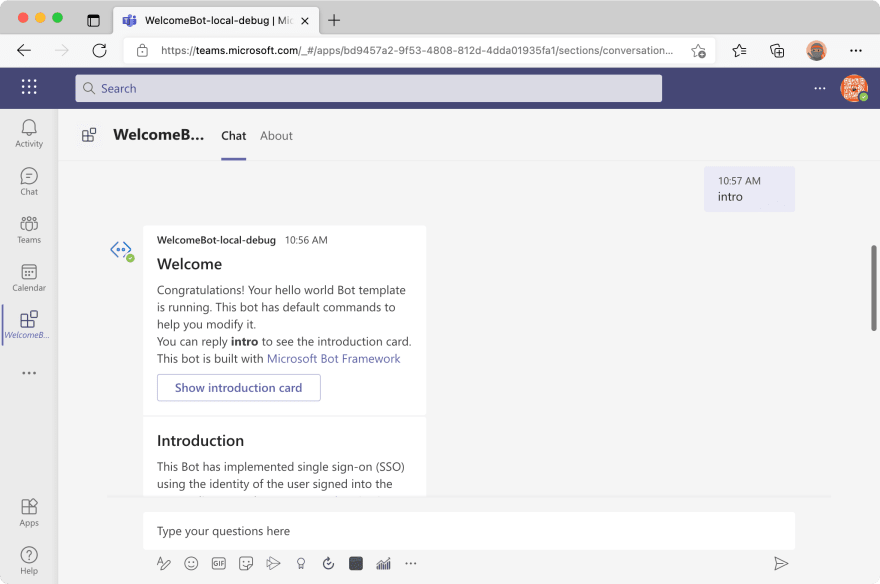Open Teams settings and more ellipsis
The height and width of the screenshot is (584, 880).
819,88
